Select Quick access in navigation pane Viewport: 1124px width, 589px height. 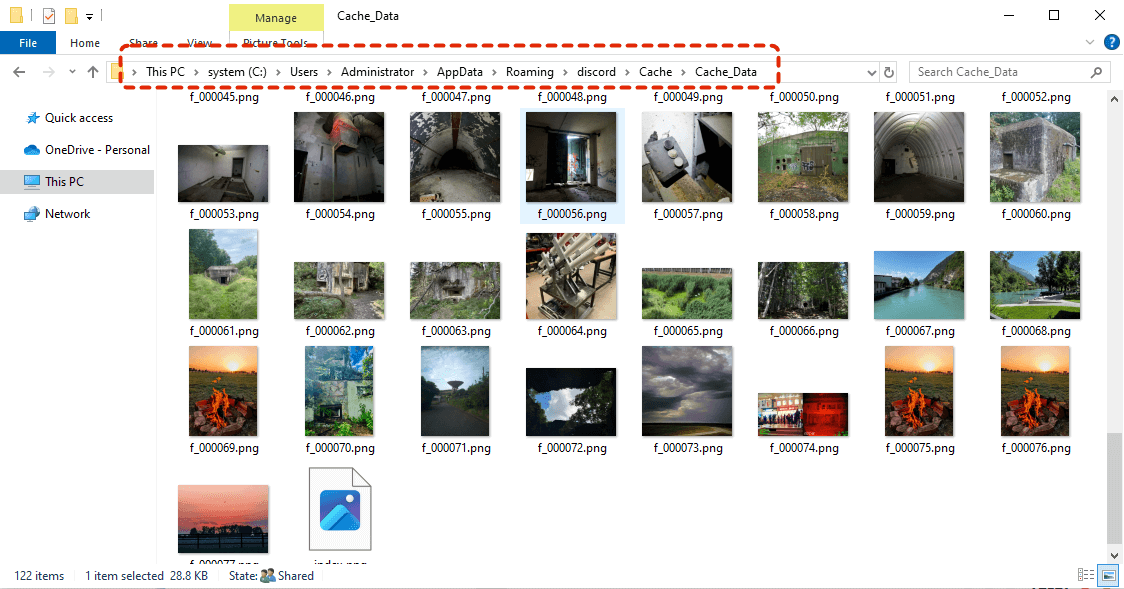tap(79, 118)
